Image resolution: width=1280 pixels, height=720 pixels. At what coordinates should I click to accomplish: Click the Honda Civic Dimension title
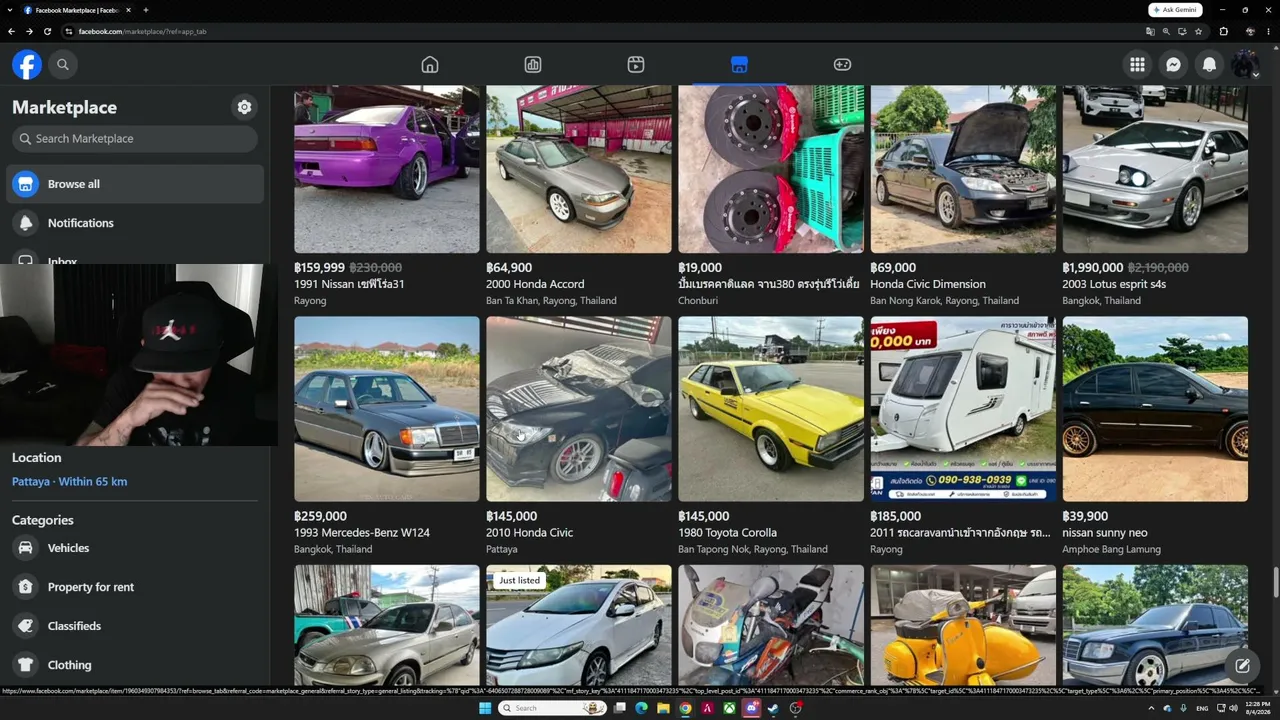(928, 284)
